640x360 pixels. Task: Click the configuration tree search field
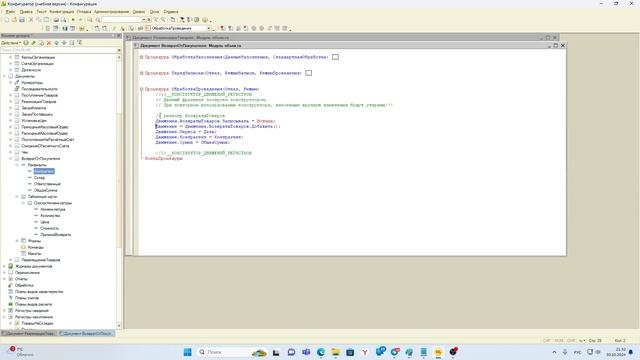[x=58, y=50]
